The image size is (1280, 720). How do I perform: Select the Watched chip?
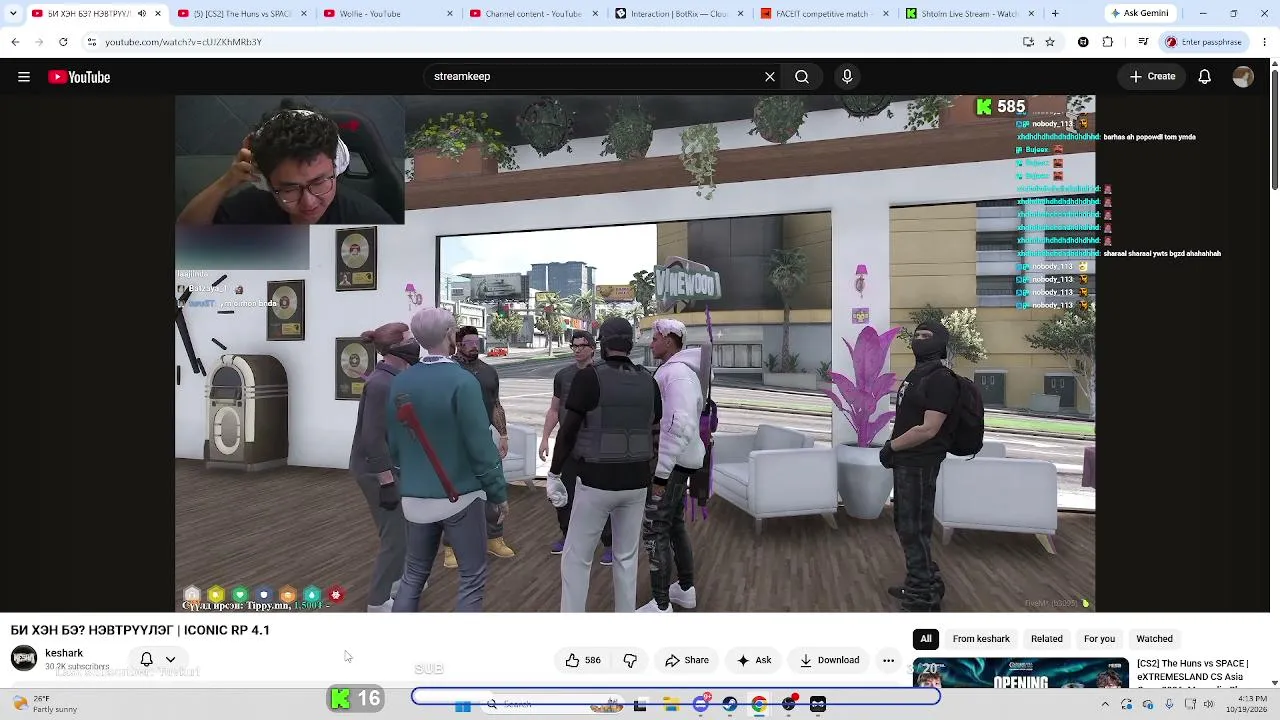pyautogui.click(x=1154, y=639)
